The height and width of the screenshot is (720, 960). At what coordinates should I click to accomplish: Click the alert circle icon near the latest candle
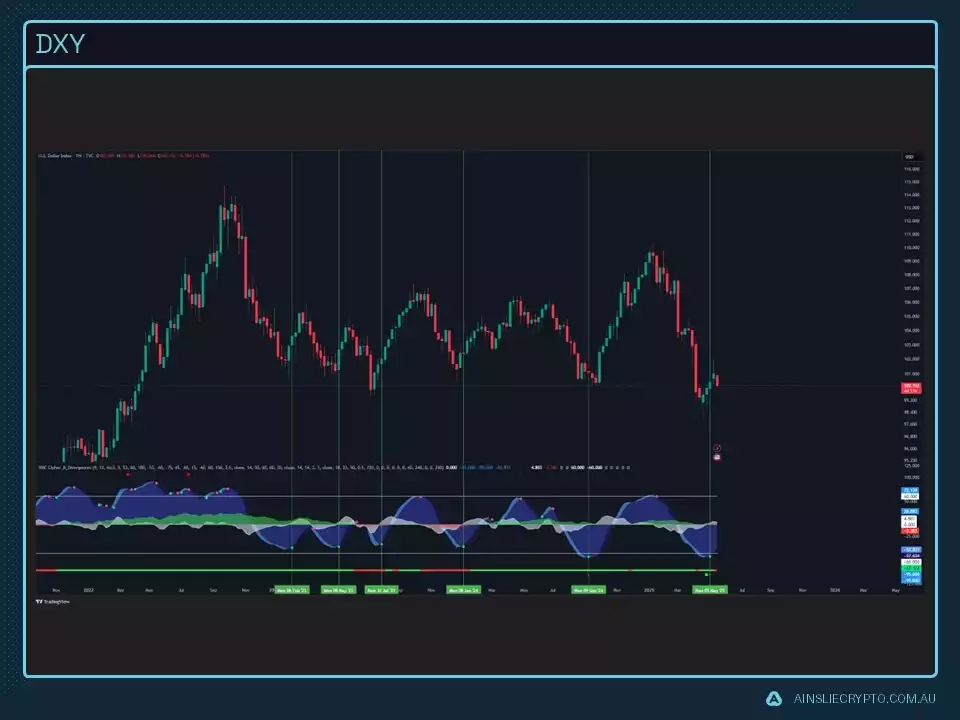(x=717, y=448)
